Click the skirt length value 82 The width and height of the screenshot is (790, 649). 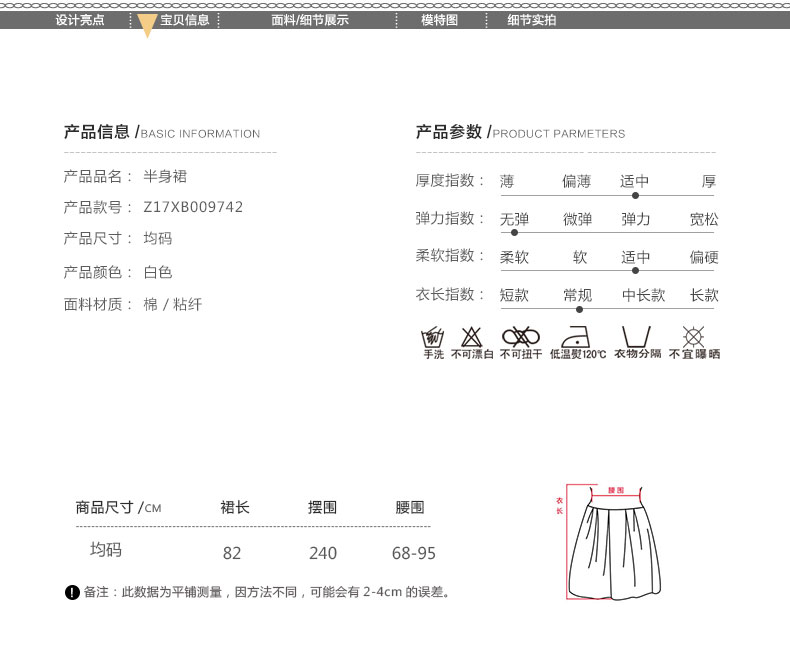pyautogui.click(x=232, y=553)
